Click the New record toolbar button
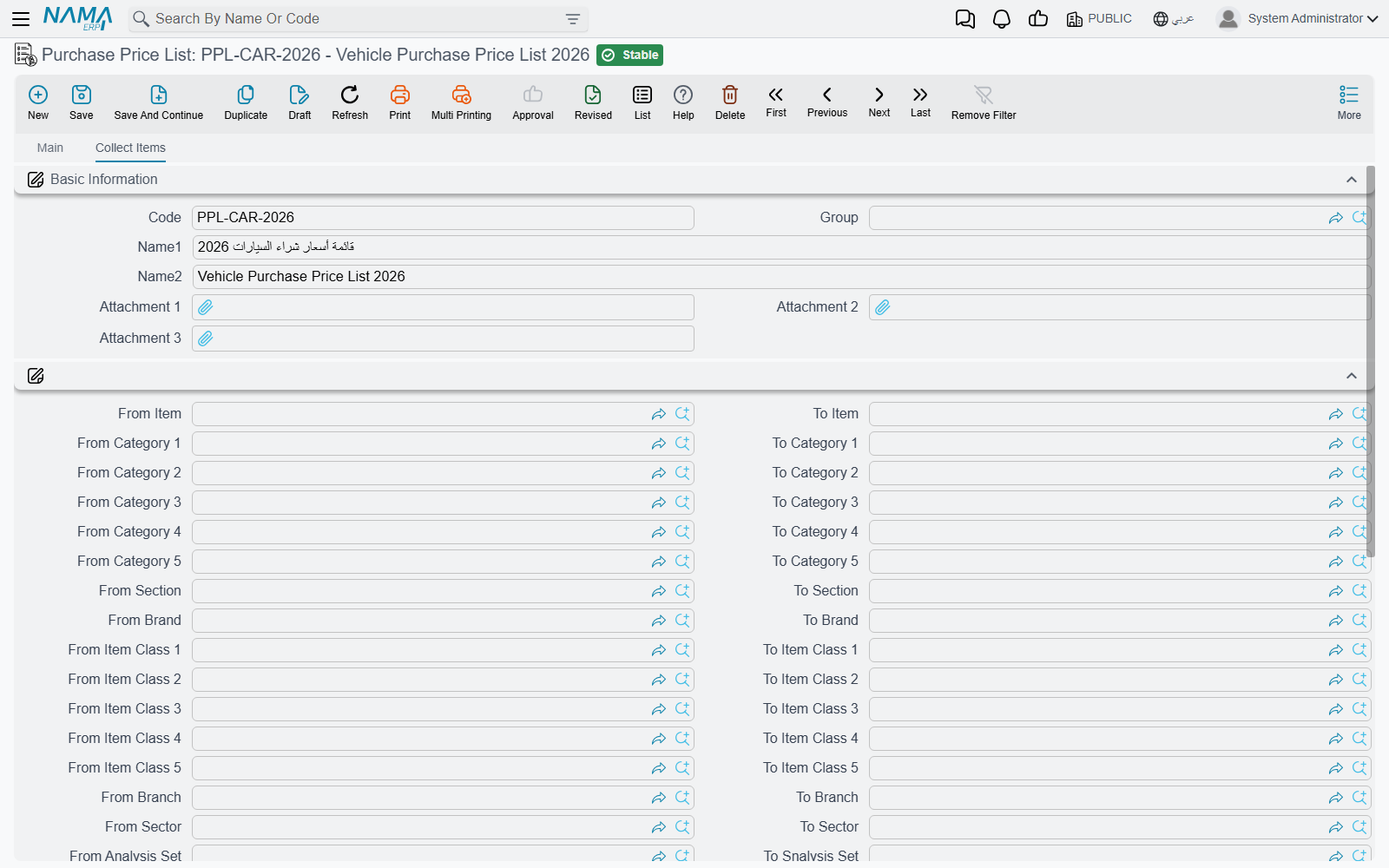Viewport: 1389px width, 868px height. click(38, 102)
